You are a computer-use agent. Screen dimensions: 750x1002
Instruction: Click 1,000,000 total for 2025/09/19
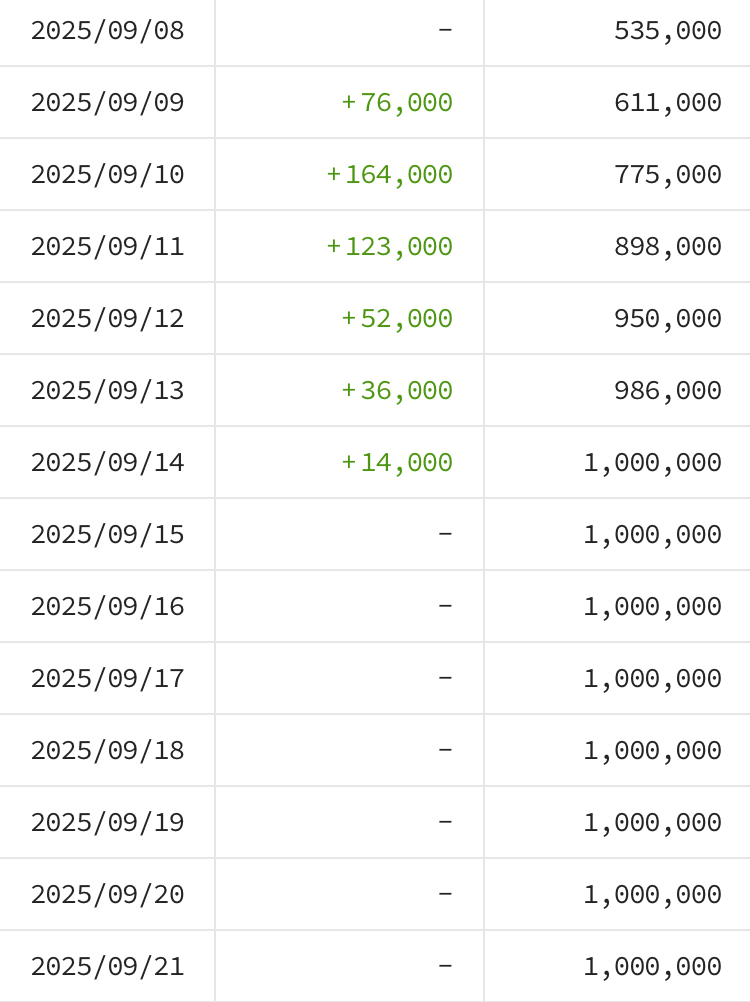point(652,823)
